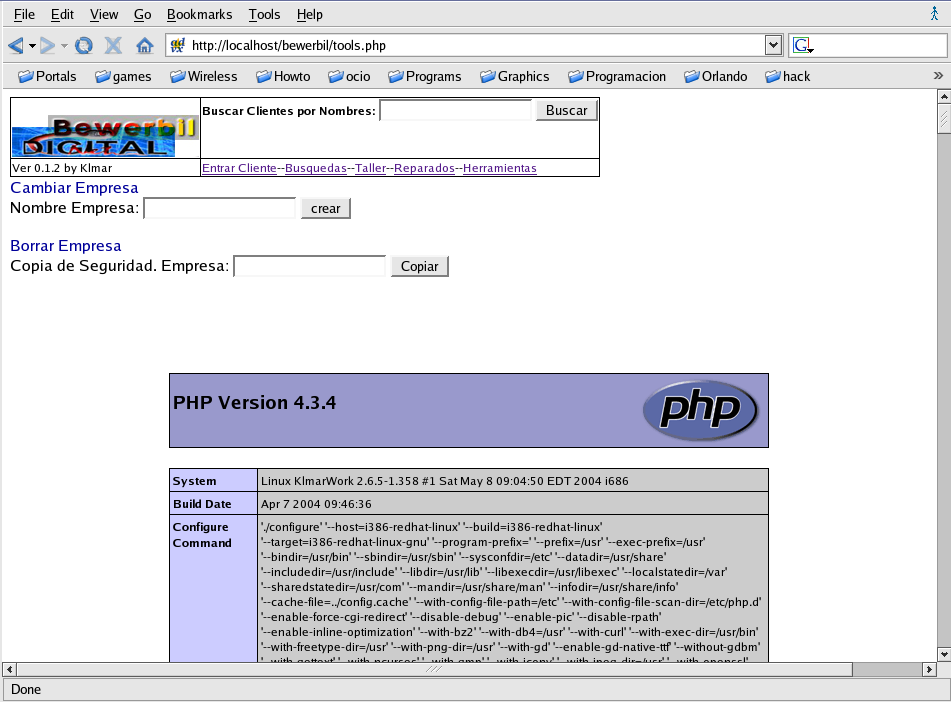The height and width of the screenshot is (702, 951).
Task: Click the Stop loading X icon
Action: point(113,46)
